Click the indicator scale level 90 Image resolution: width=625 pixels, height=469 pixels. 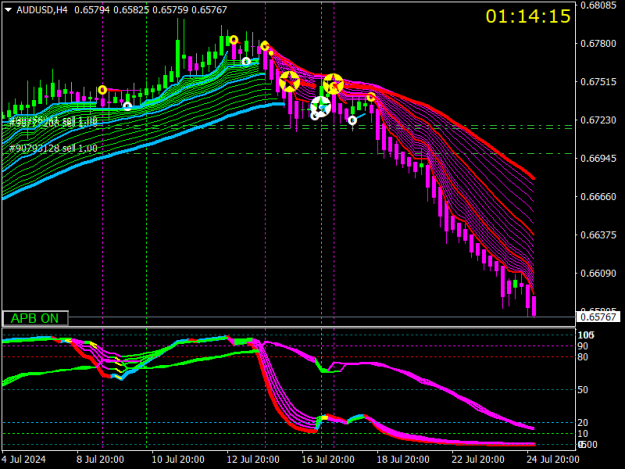(583, 346)
